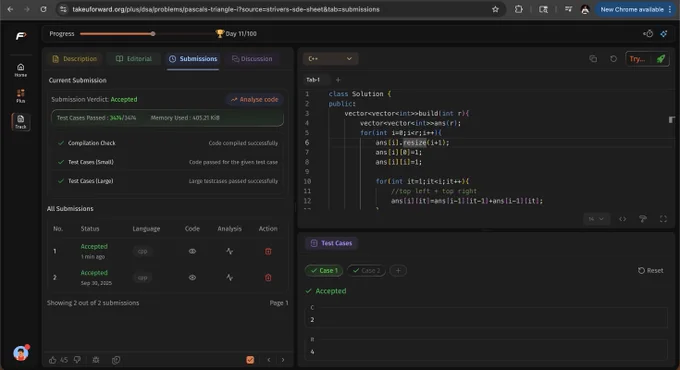Select the Case 2 test case

tap(366, 271)
